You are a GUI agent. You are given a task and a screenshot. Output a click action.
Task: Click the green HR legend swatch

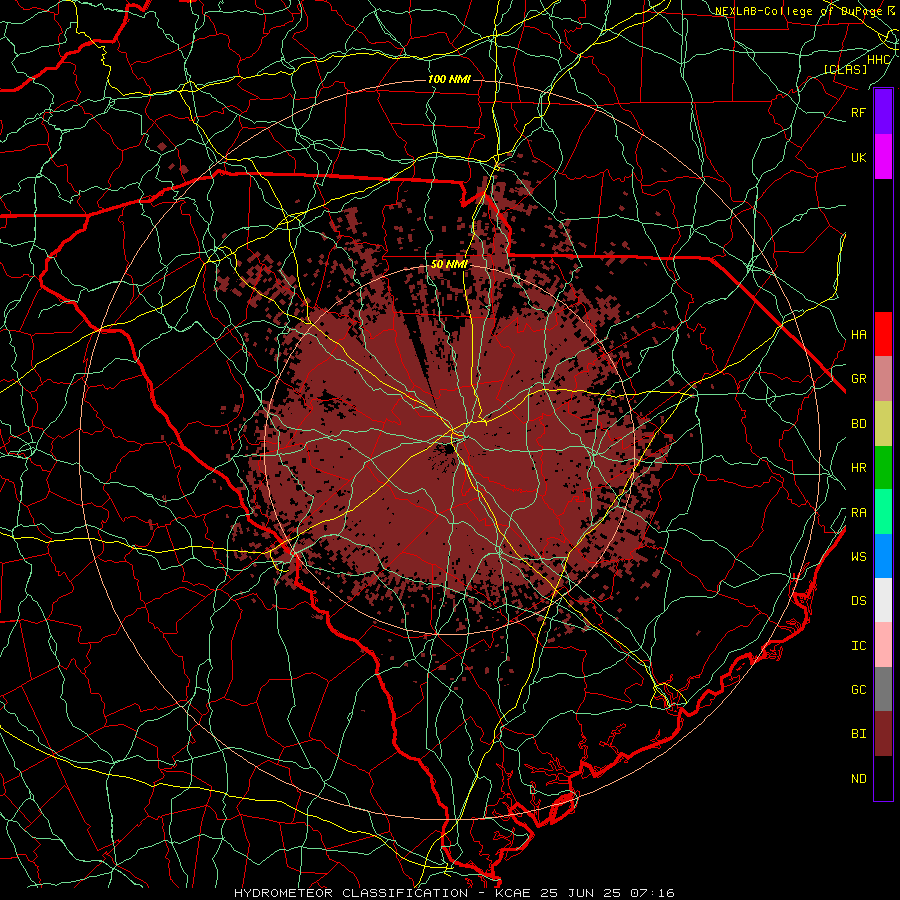(883, 468)
